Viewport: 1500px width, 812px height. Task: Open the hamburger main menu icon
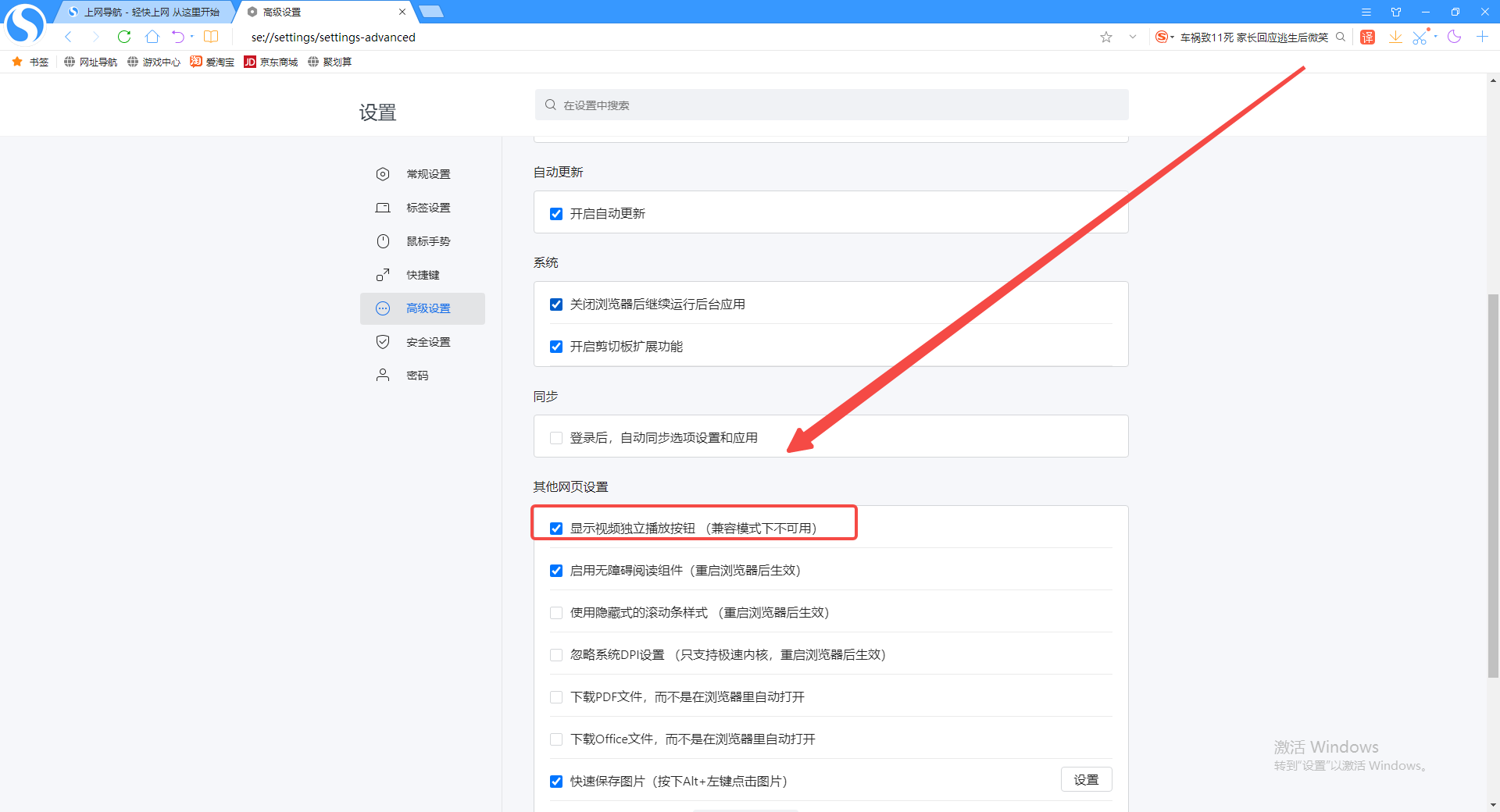pos(1366,12)
